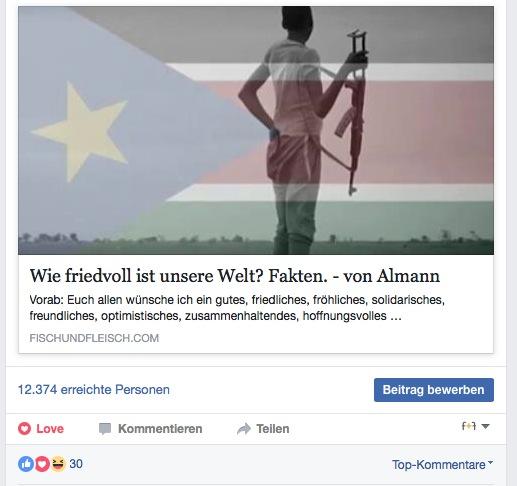Click the Teilen share arrow icon
This screenshot has width=517, height=486.
pos(244,429)
